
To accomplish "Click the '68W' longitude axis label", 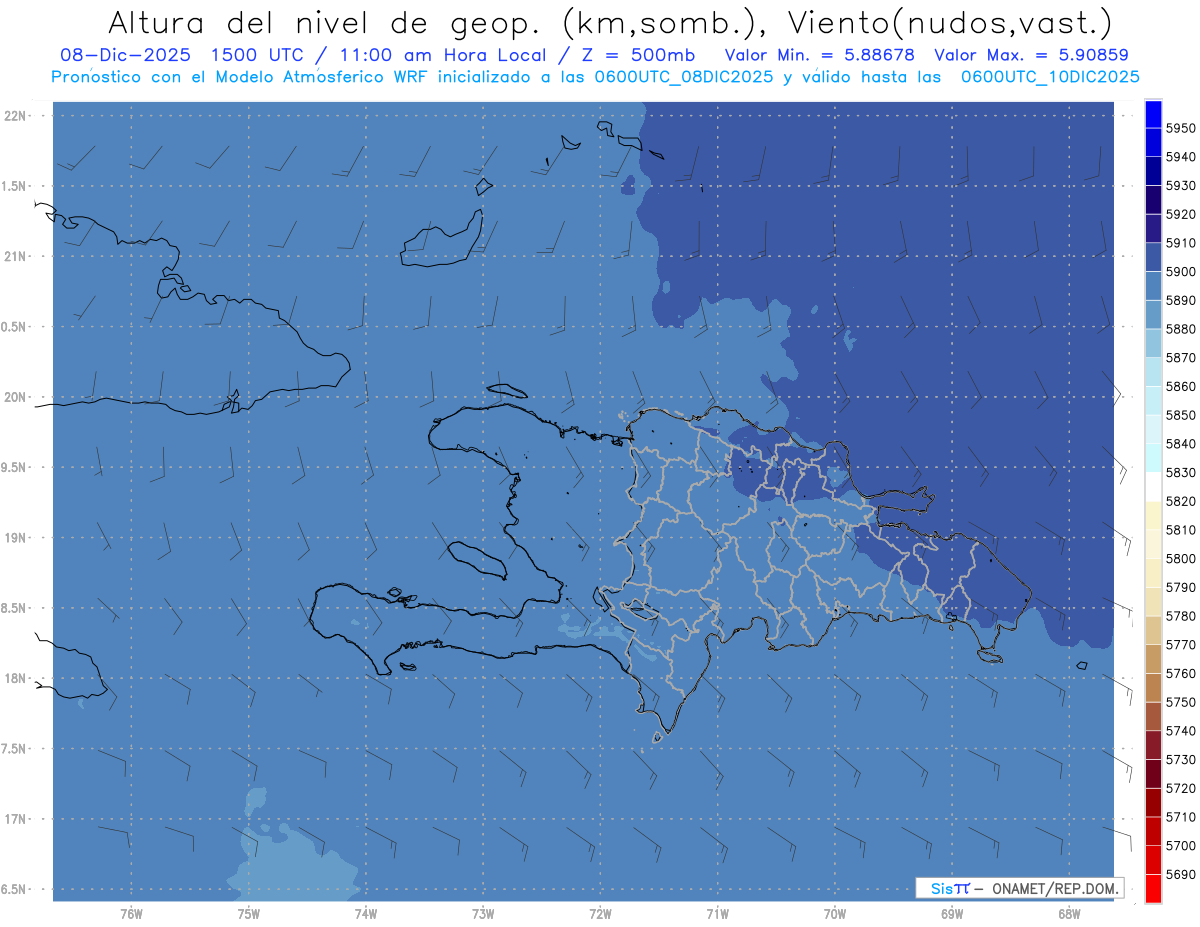I will click(x=1068, y=914).
